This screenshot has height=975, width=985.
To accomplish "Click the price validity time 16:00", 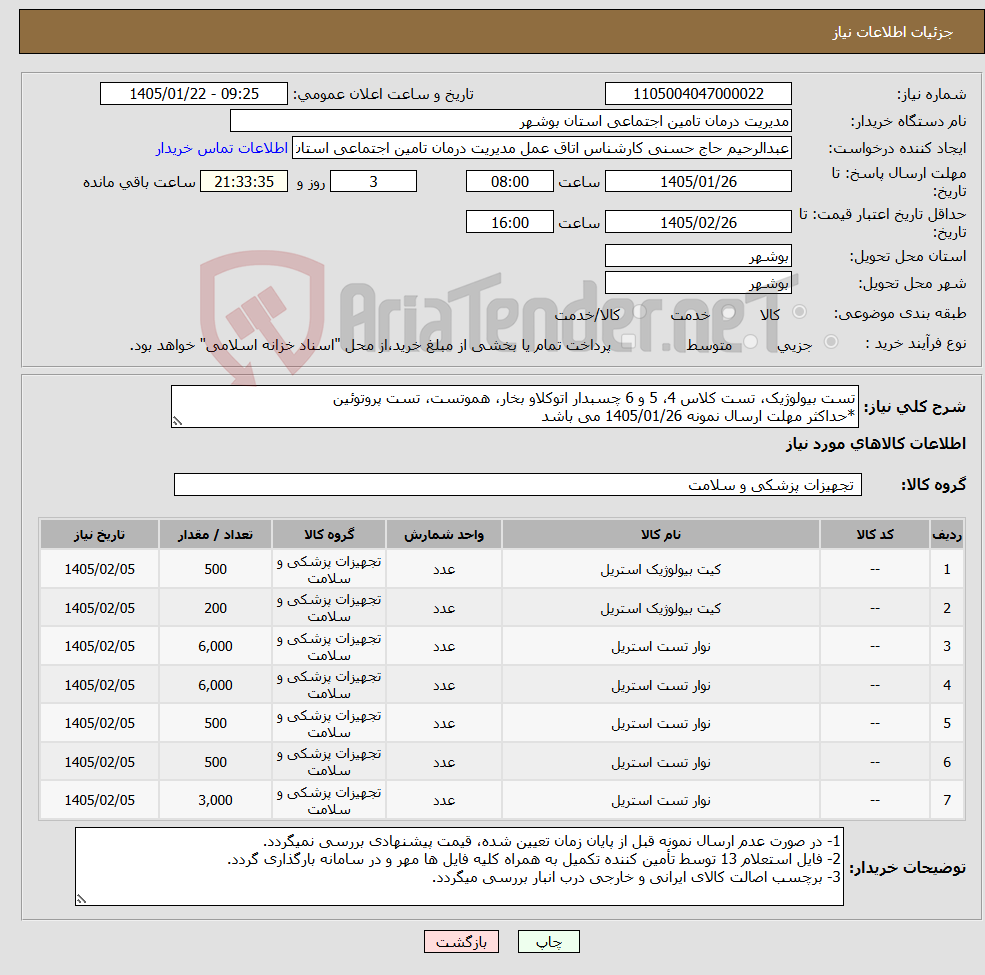I will (509, 222).
